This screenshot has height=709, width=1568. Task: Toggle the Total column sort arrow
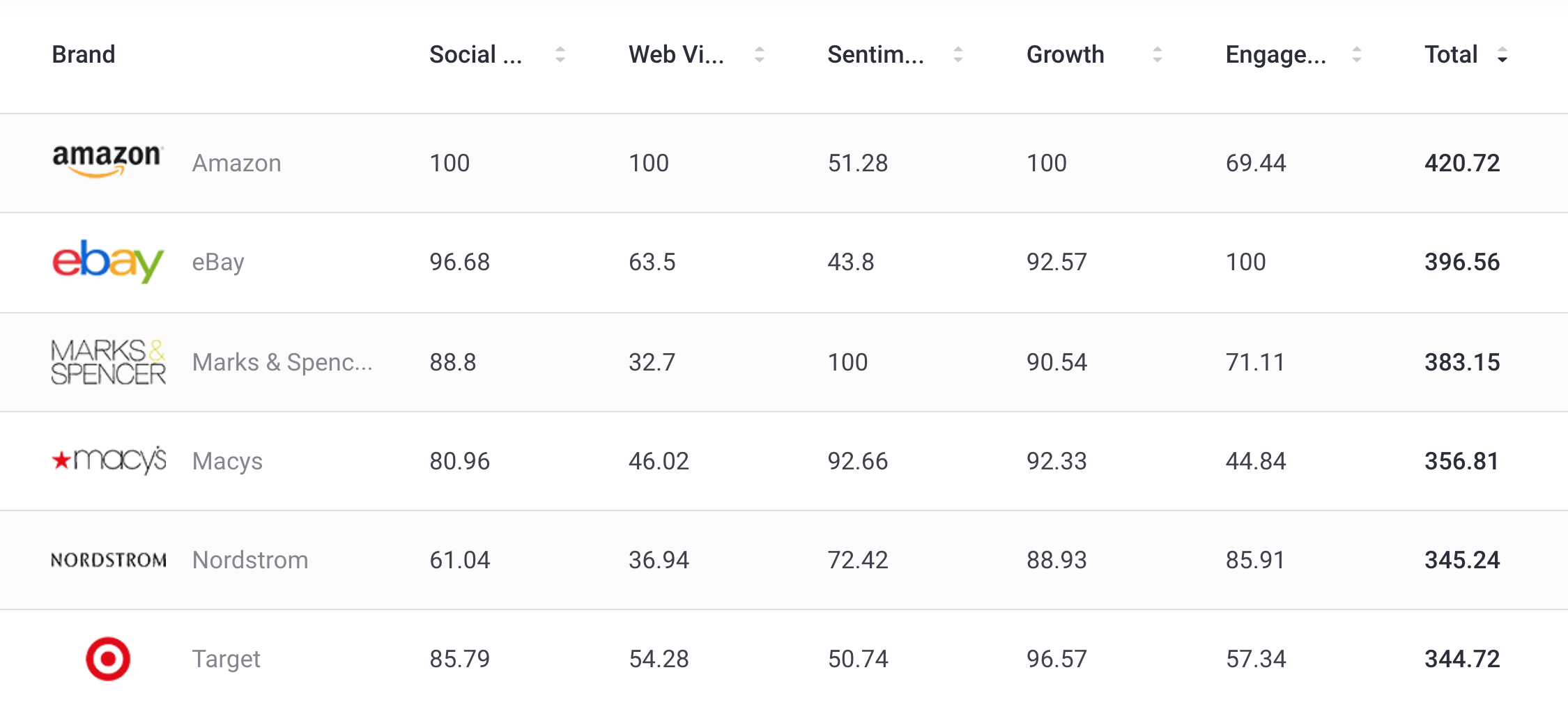pyautogui.click(x=1502, y=55)
